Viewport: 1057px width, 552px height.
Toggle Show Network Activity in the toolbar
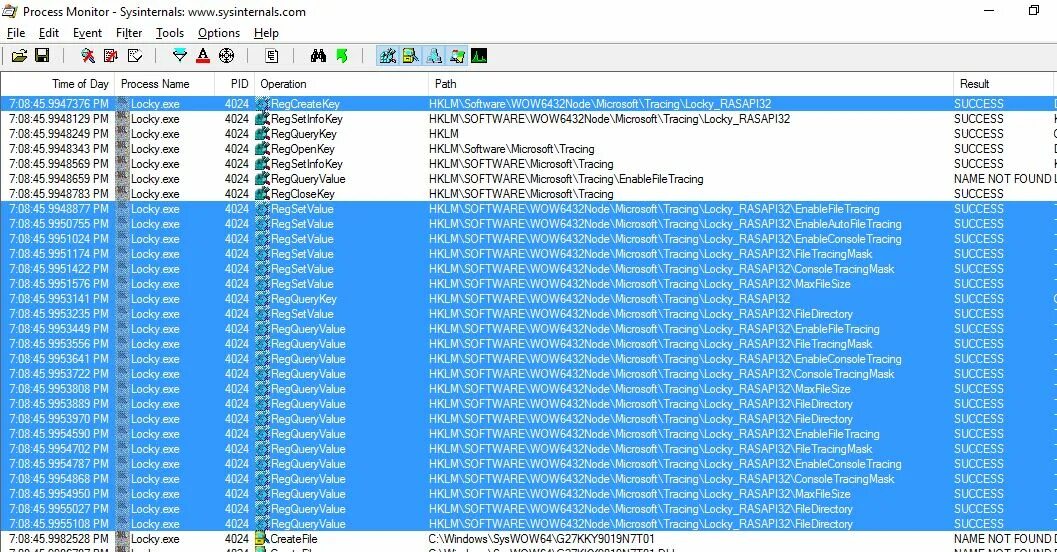pyautogui.click(x=434, y=56)
